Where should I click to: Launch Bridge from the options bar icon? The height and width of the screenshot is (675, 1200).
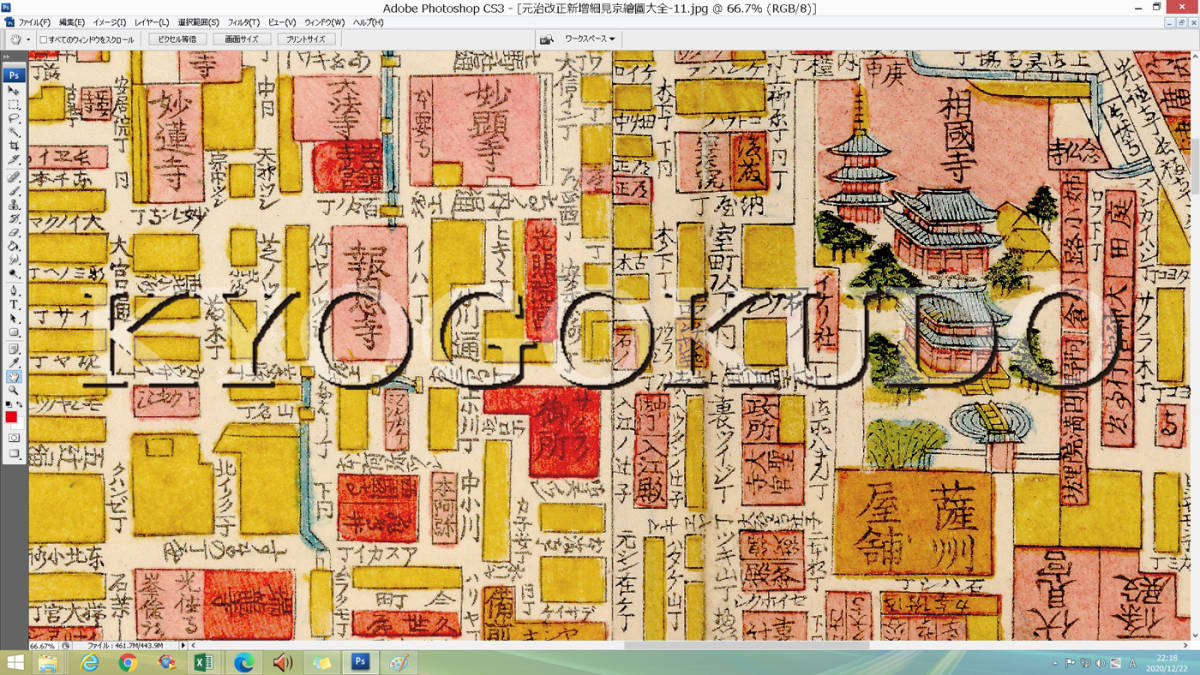pos(547,39)
